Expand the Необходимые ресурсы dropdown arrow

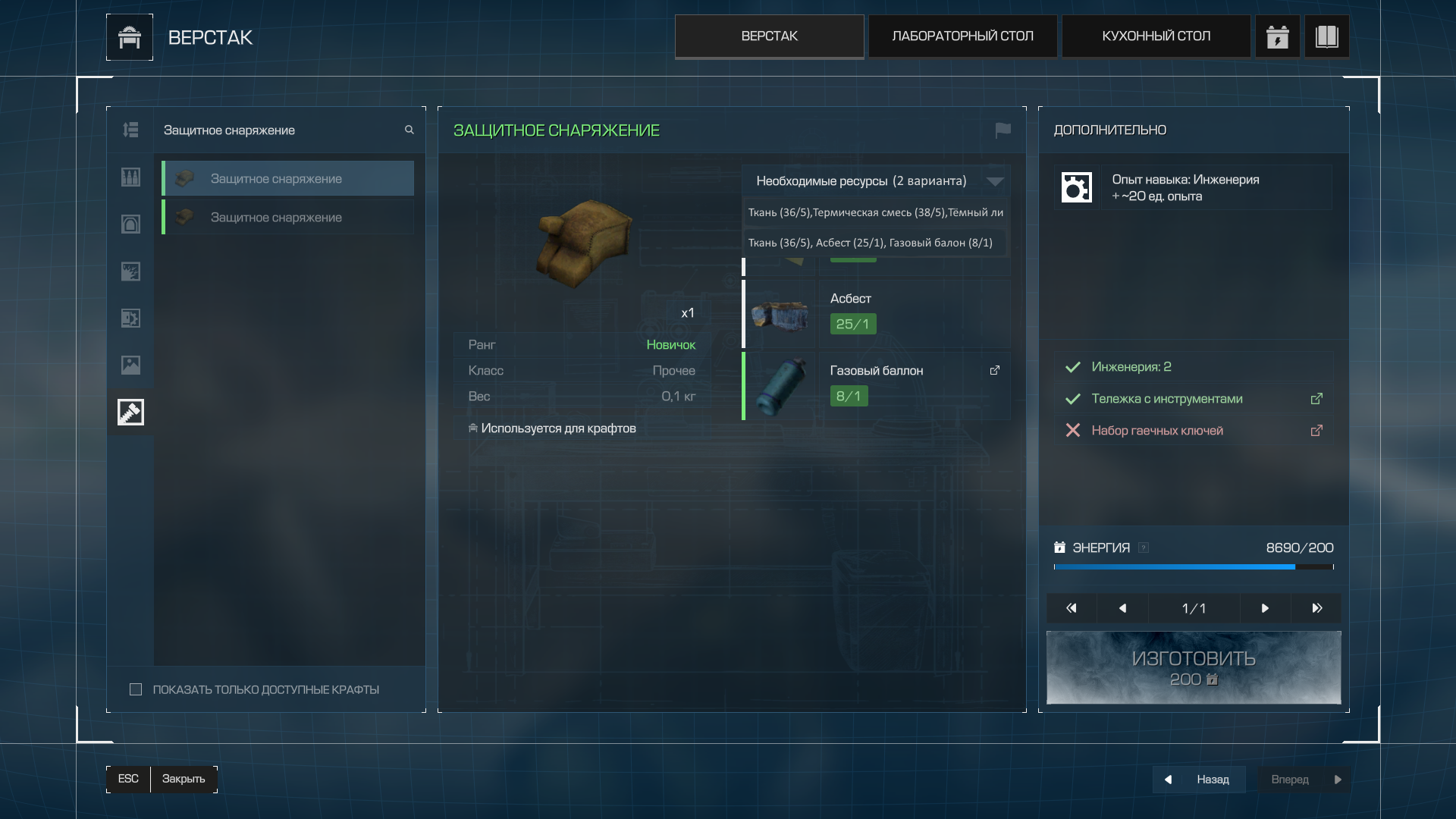coord(995,181)
